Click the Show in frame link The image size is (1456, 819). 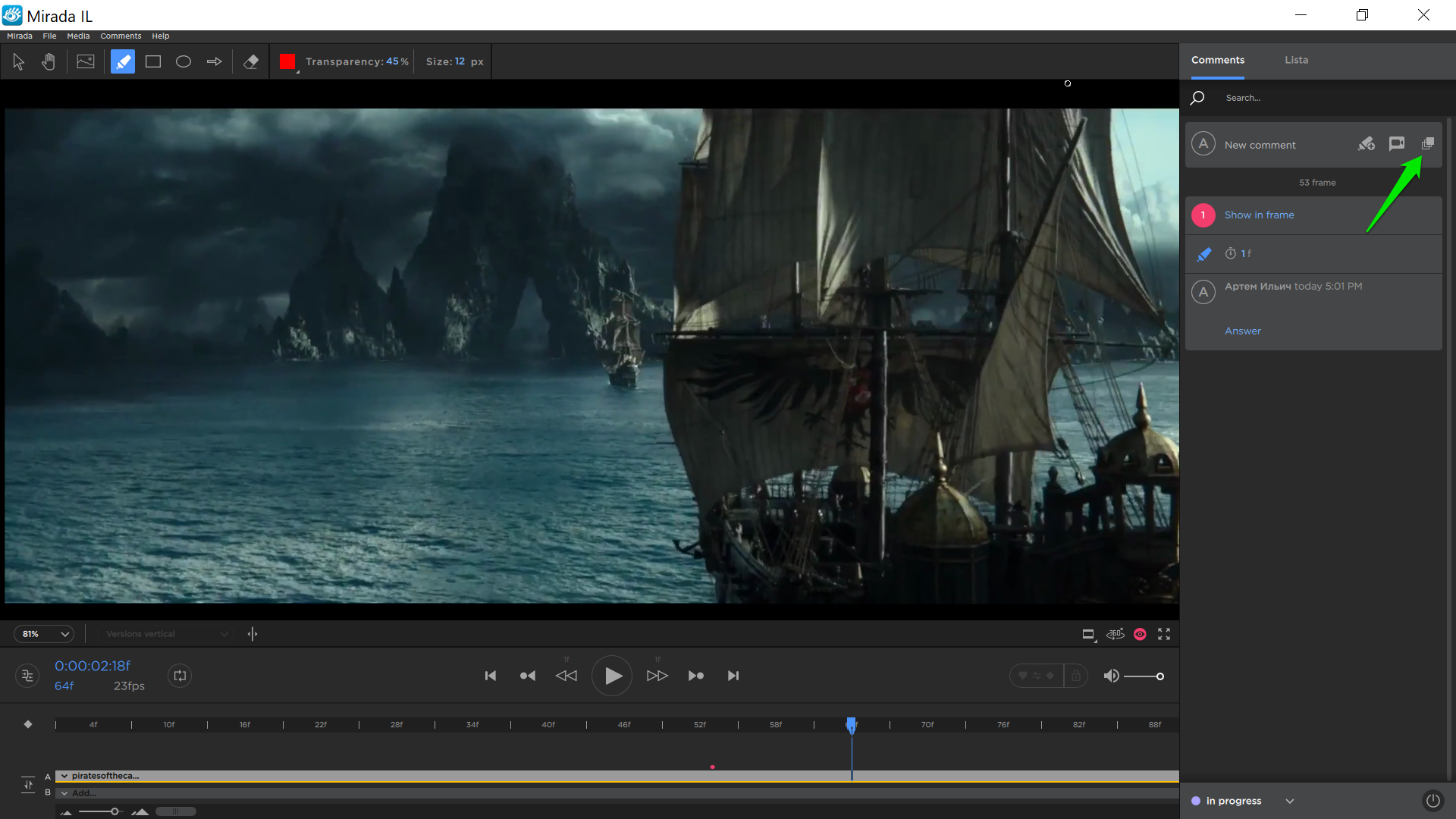click(x=1259, y=215)
